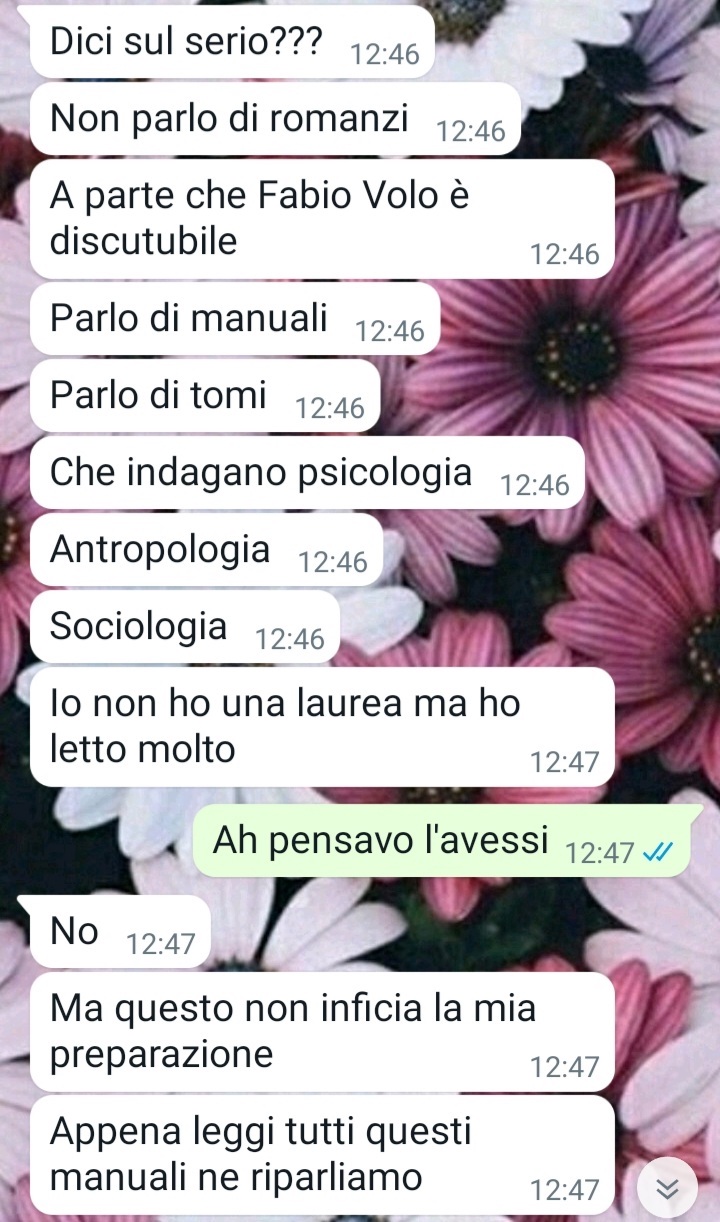Tap the timestamp next to "Dici sul serio???"
Viewport: 720px width, 1222px height.
tap(385, 54)
